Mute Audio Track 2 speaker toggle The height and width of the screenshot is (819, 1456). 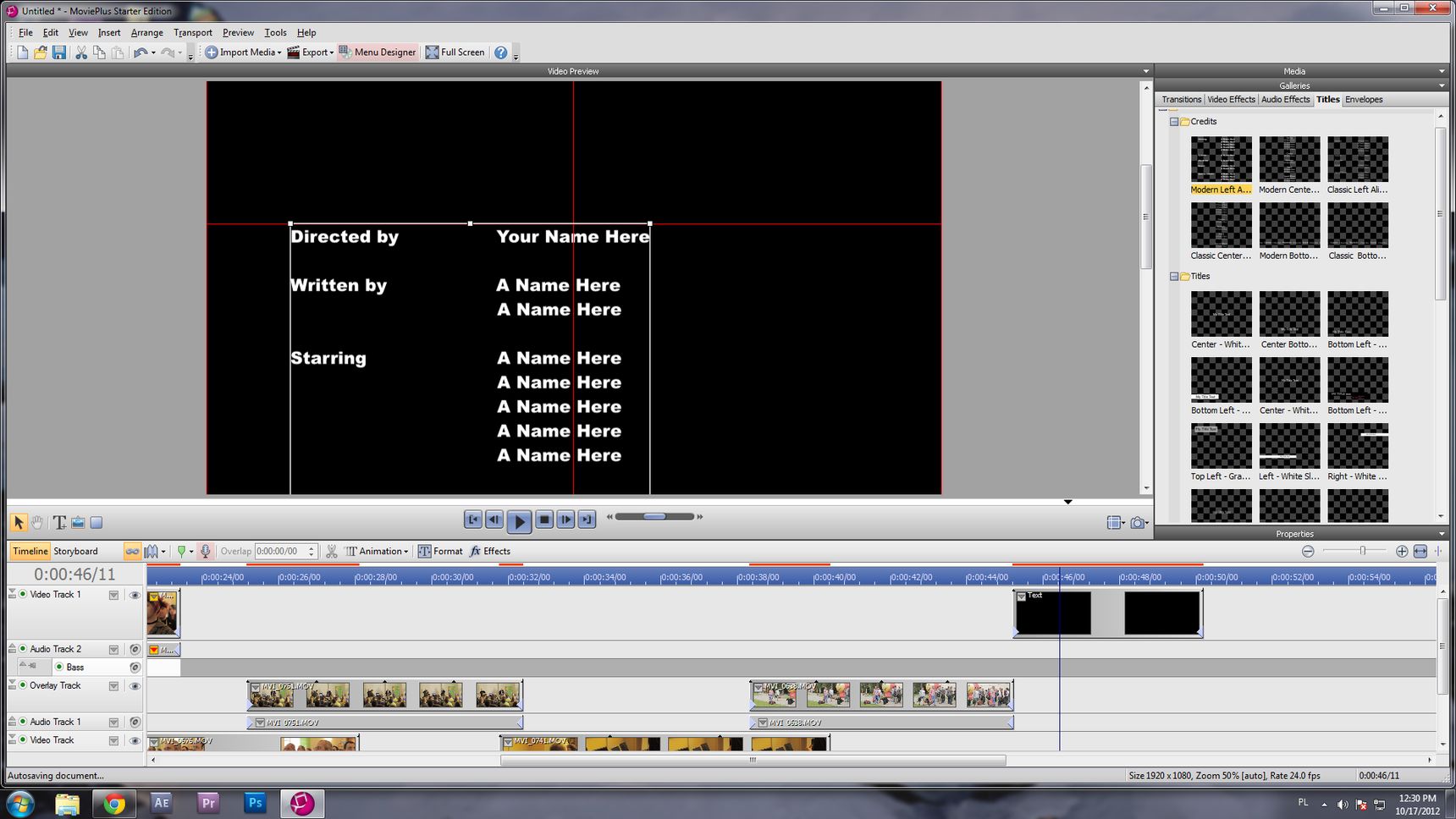135,650
